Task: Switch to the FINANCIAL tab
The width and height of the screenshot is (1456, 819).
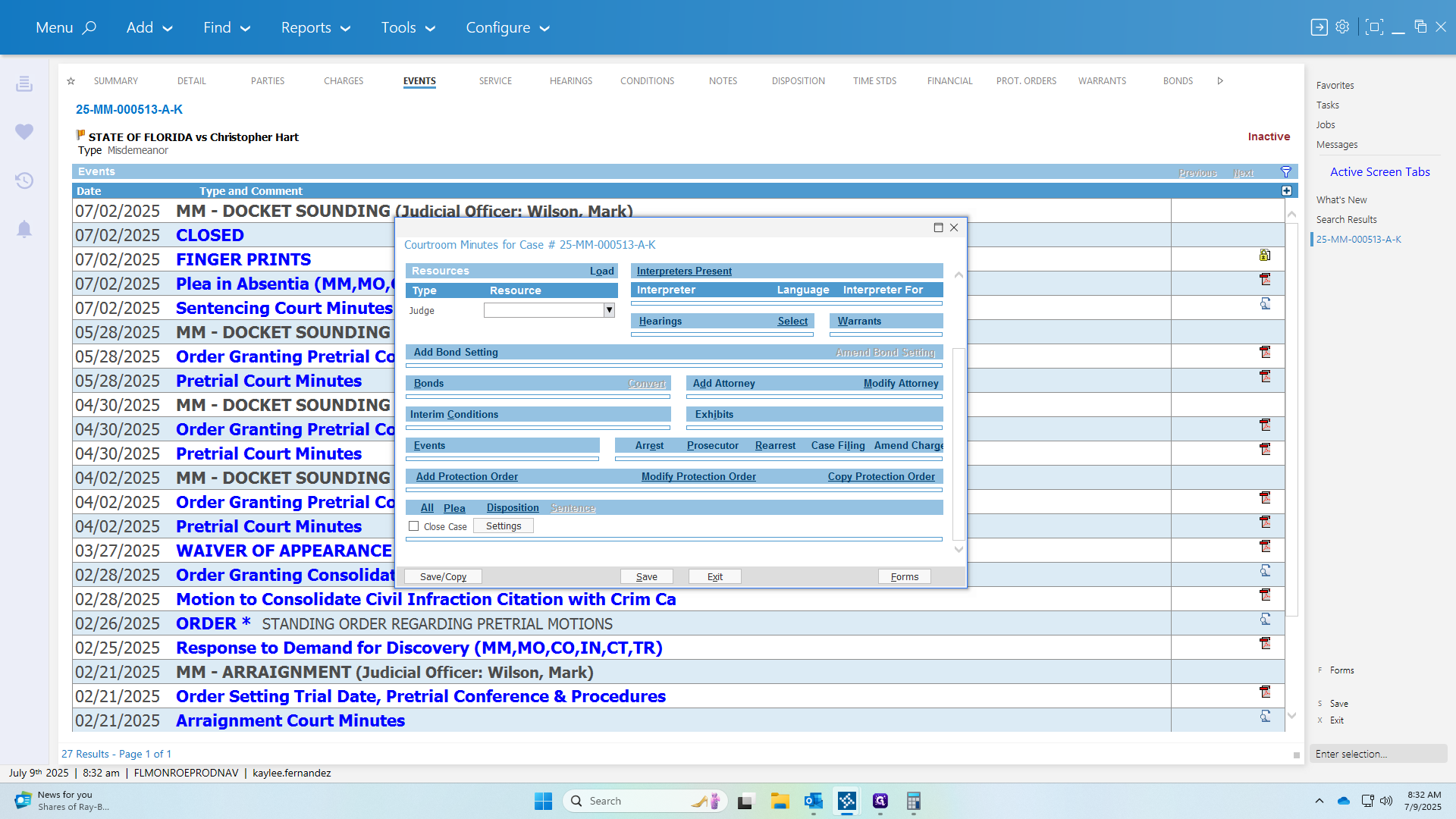Action: [x=949, y=81]
